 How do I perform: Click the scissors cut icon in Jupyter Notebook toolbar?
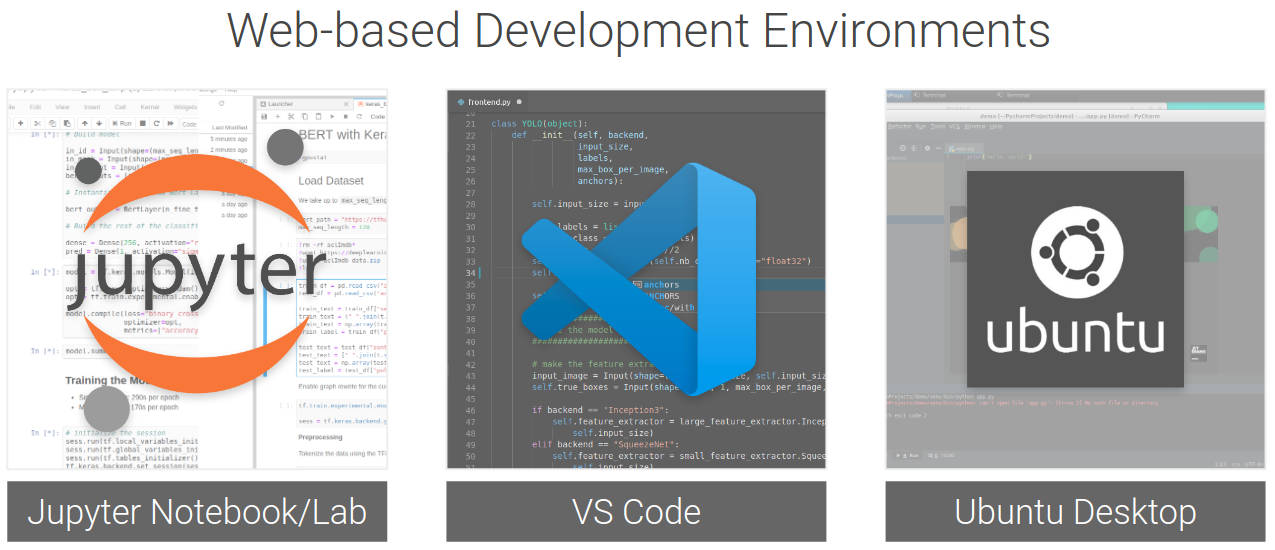pyautogui.click(x=37, y=123)
